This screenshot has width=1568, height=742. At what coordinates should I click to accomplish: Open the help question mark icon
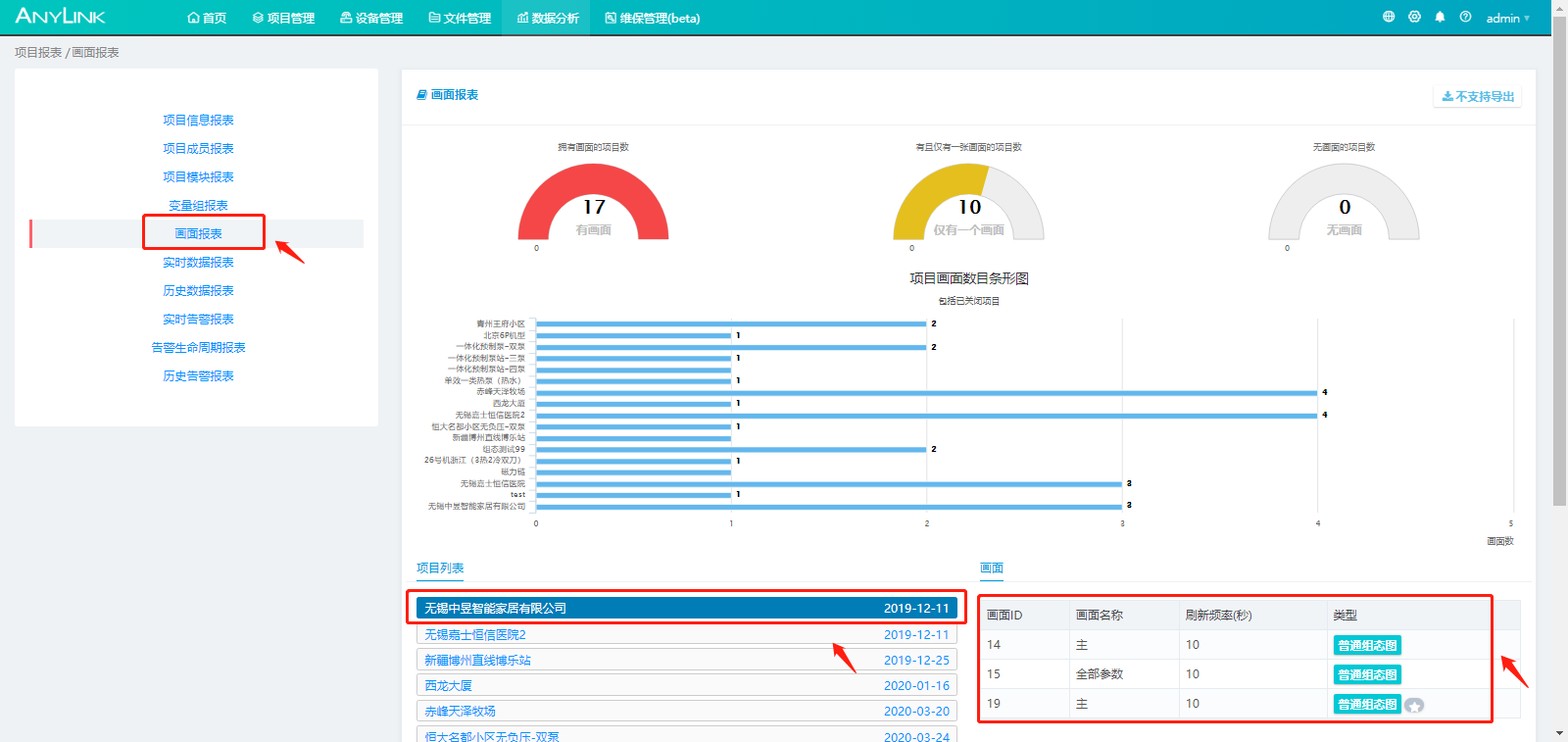coord(1465,17)
